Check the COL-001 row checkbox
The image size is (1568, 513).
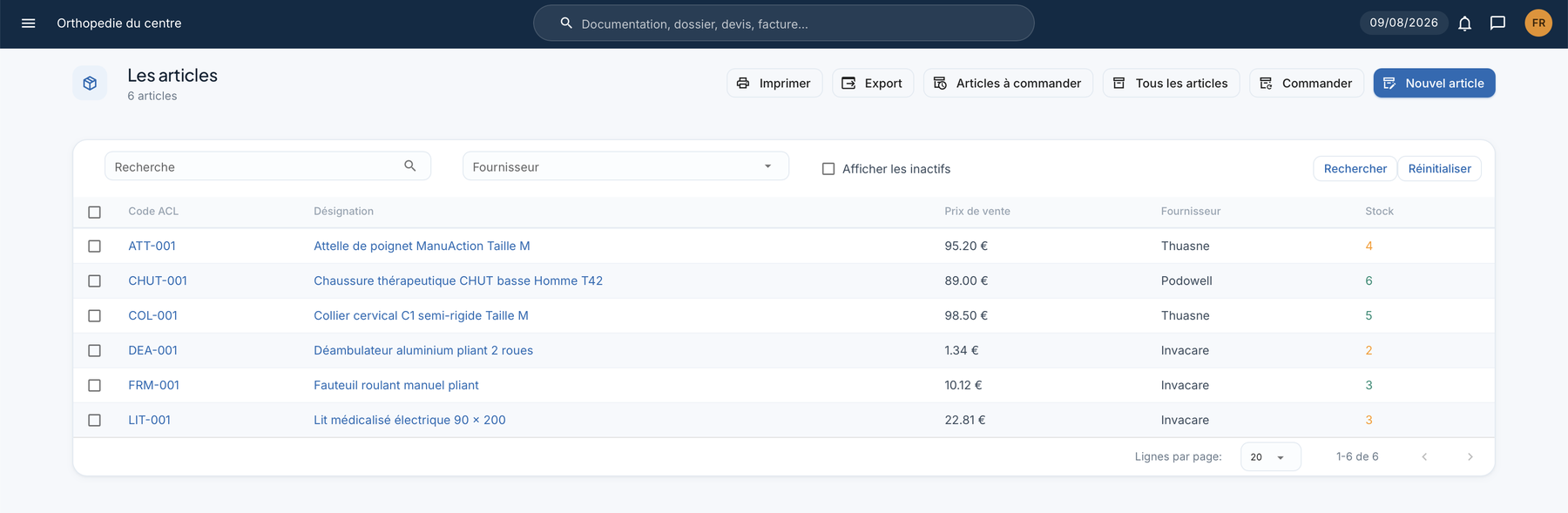click(95, 316)
